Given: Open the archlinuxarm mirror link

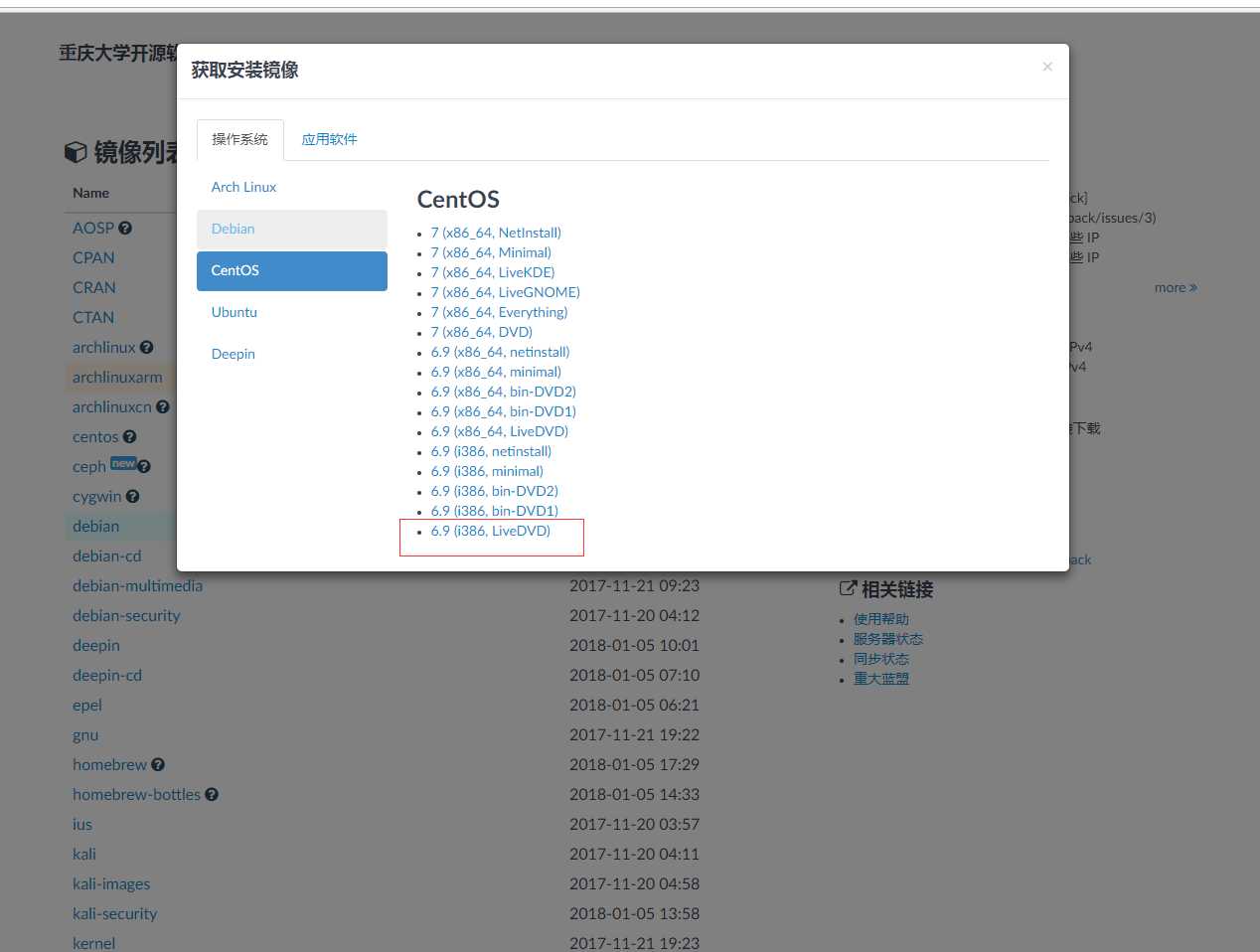Looking at the screenshot, I should pos(117,377).
